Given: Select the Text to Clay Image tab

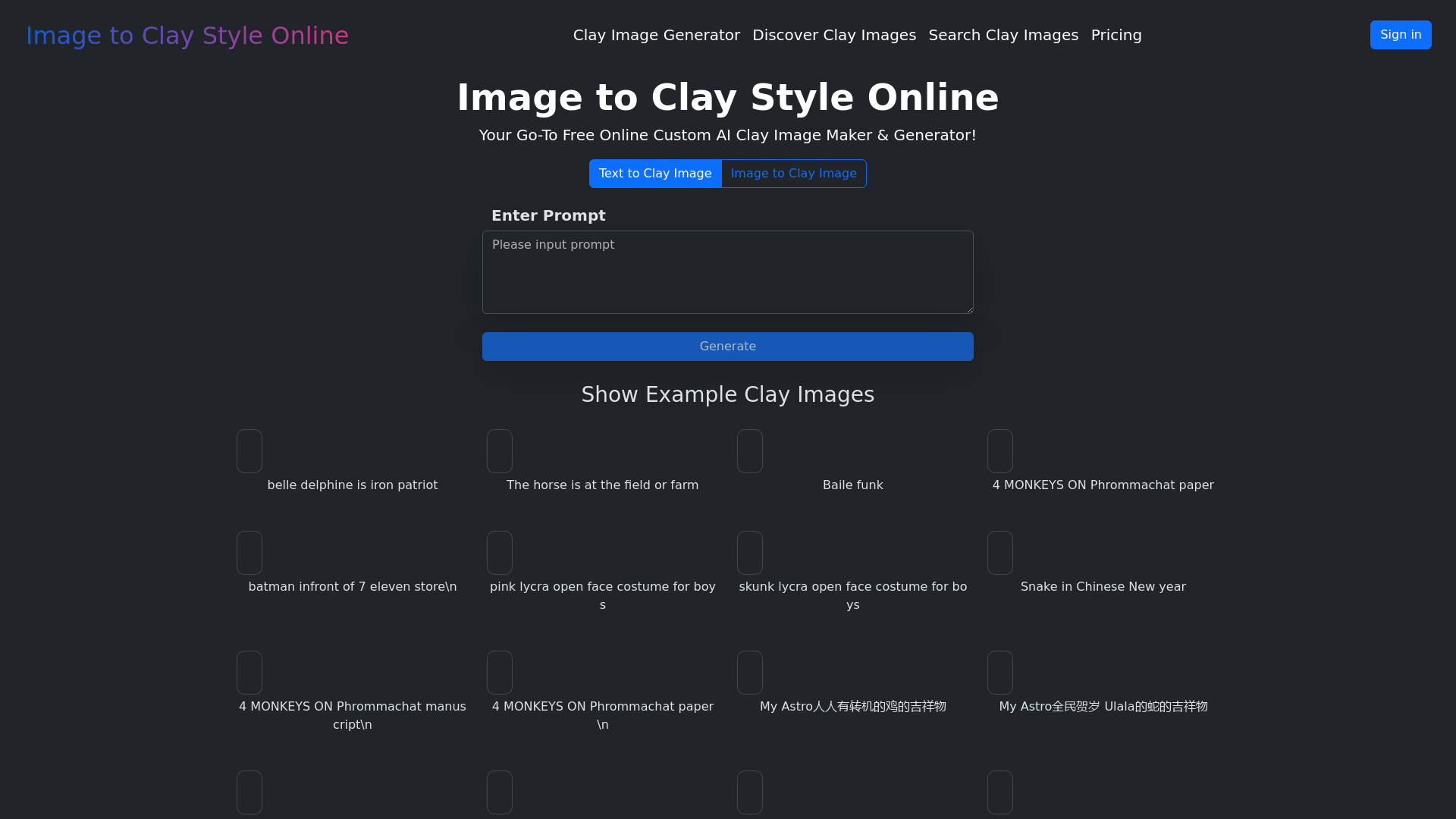Looking at the screenshot, I should pyautogui.click(x=655, y=174).
